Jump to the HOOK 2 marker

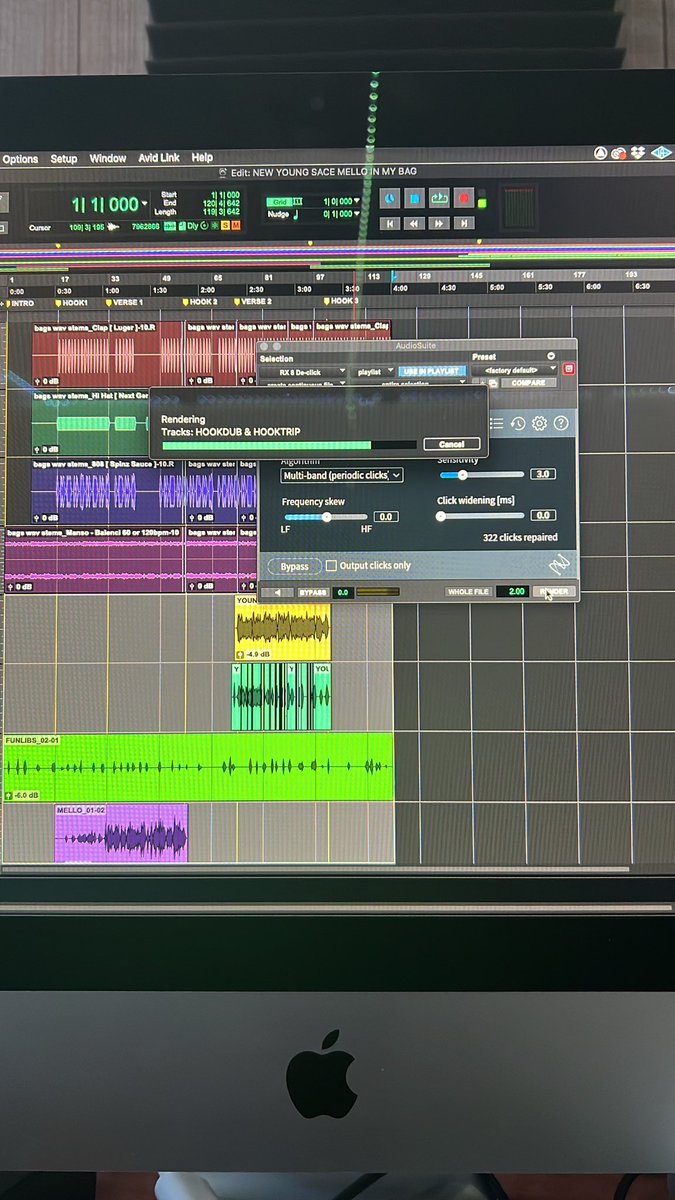[x=200, y=302]
